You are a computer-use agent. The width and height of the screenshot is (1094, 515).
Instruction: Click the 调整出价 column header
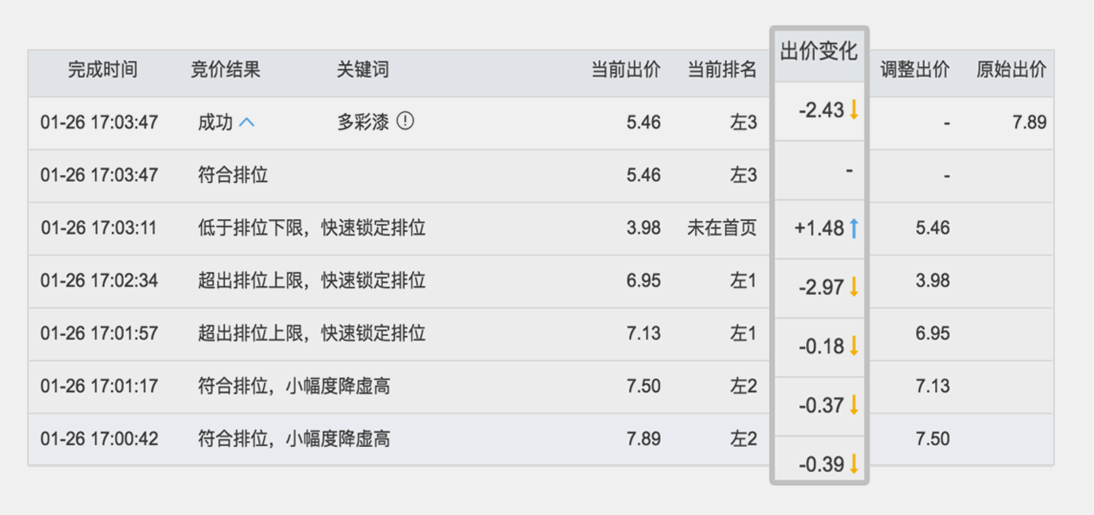click(x=915, y=70)
